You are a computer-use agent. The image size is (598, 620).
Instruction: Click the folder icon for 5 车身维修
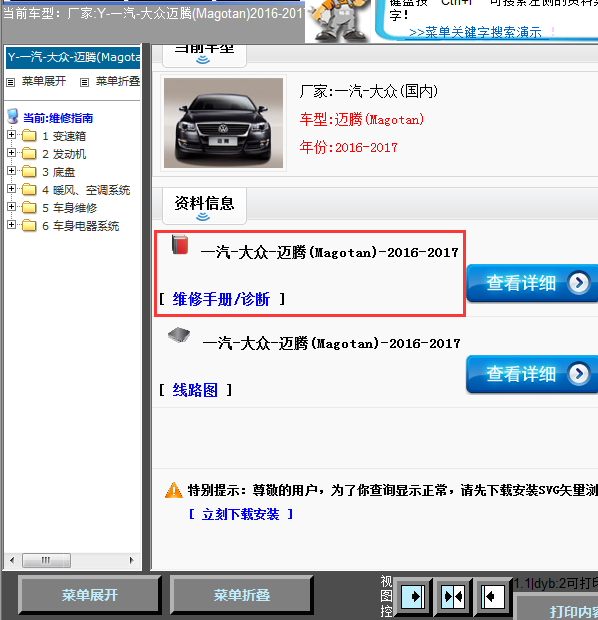29,208
